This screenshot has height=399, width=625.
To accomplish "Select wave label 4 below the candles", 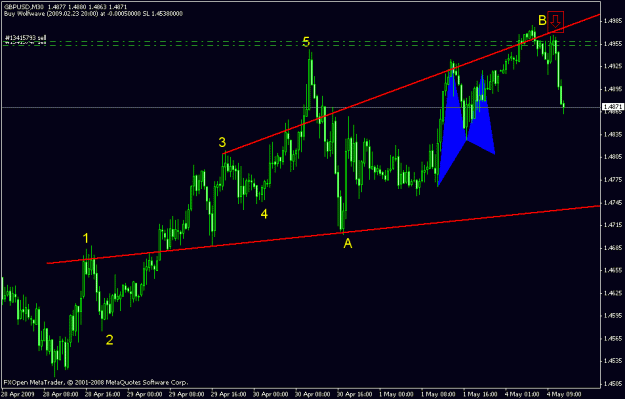I will [264, 214].
